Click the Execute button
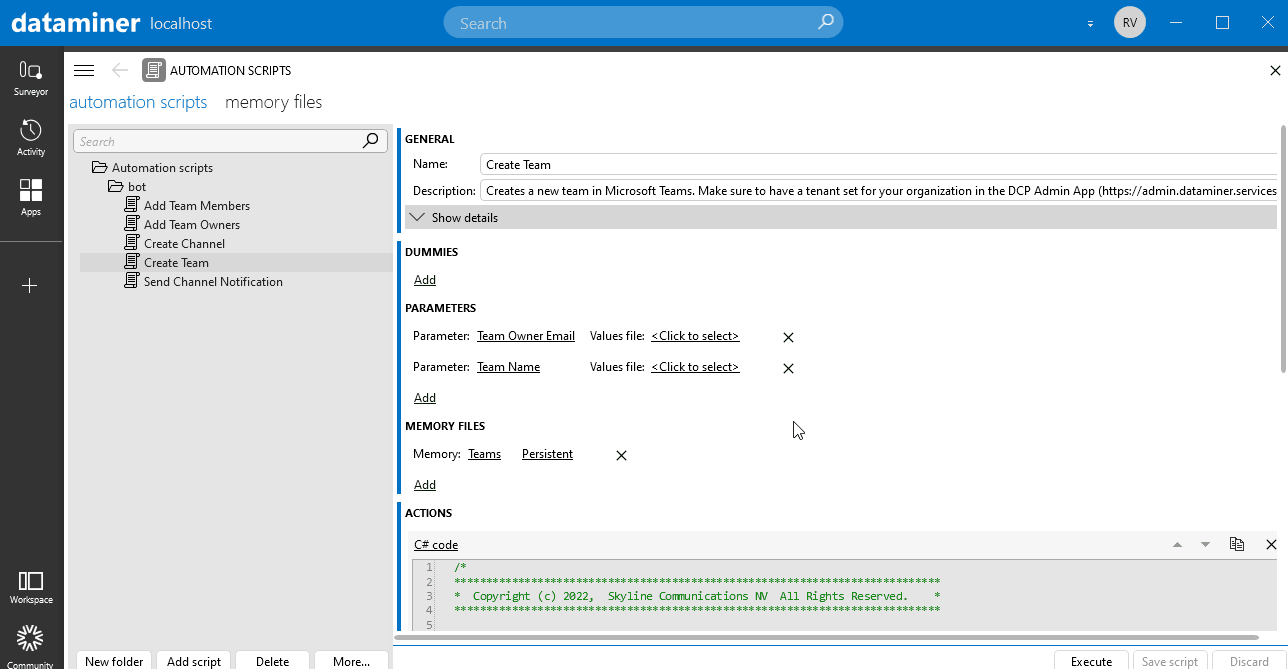The image size is (1288, 669). 1091,661
